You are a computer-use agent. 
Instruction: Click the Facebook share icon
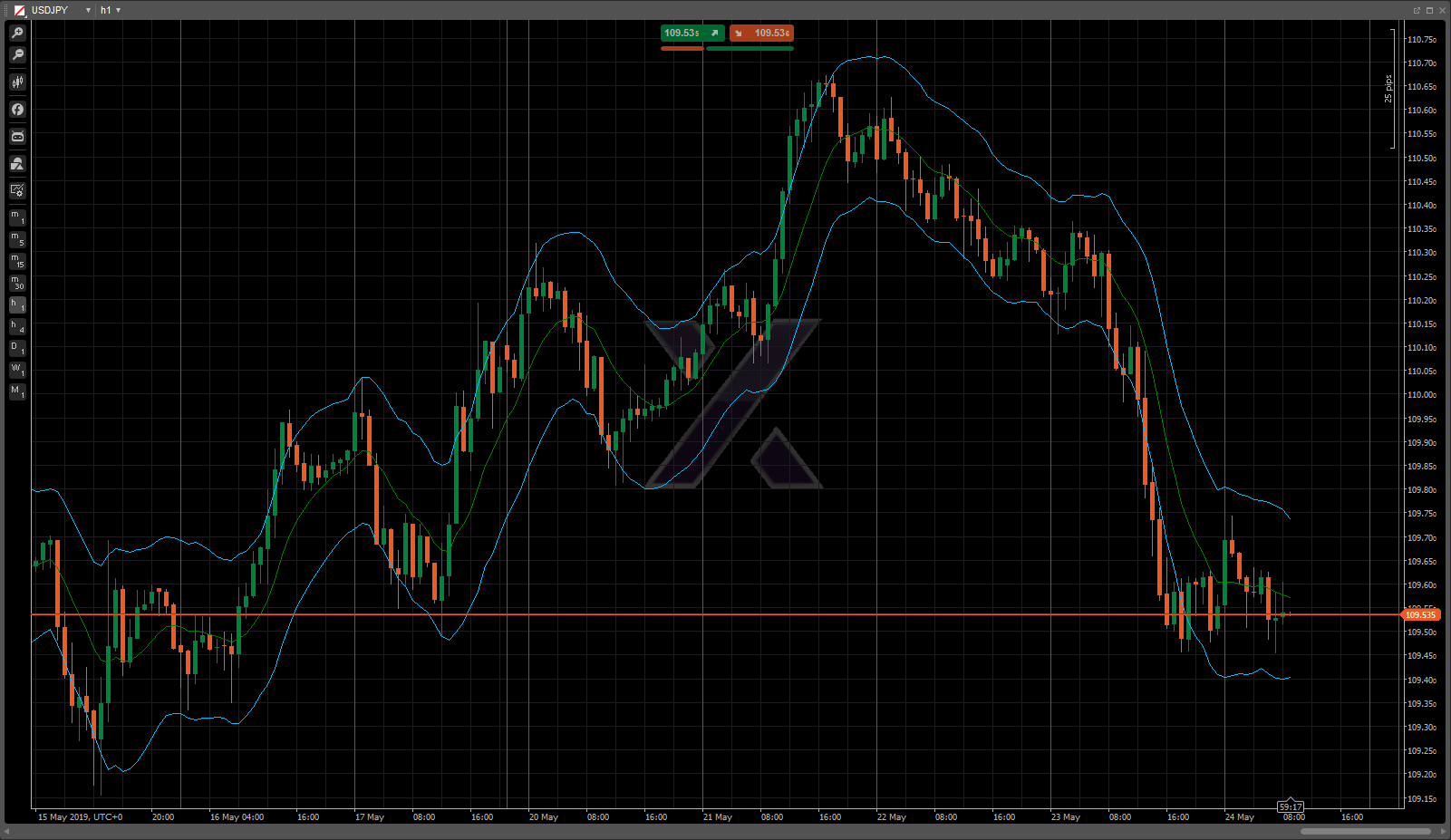click(x=17, y=110)
